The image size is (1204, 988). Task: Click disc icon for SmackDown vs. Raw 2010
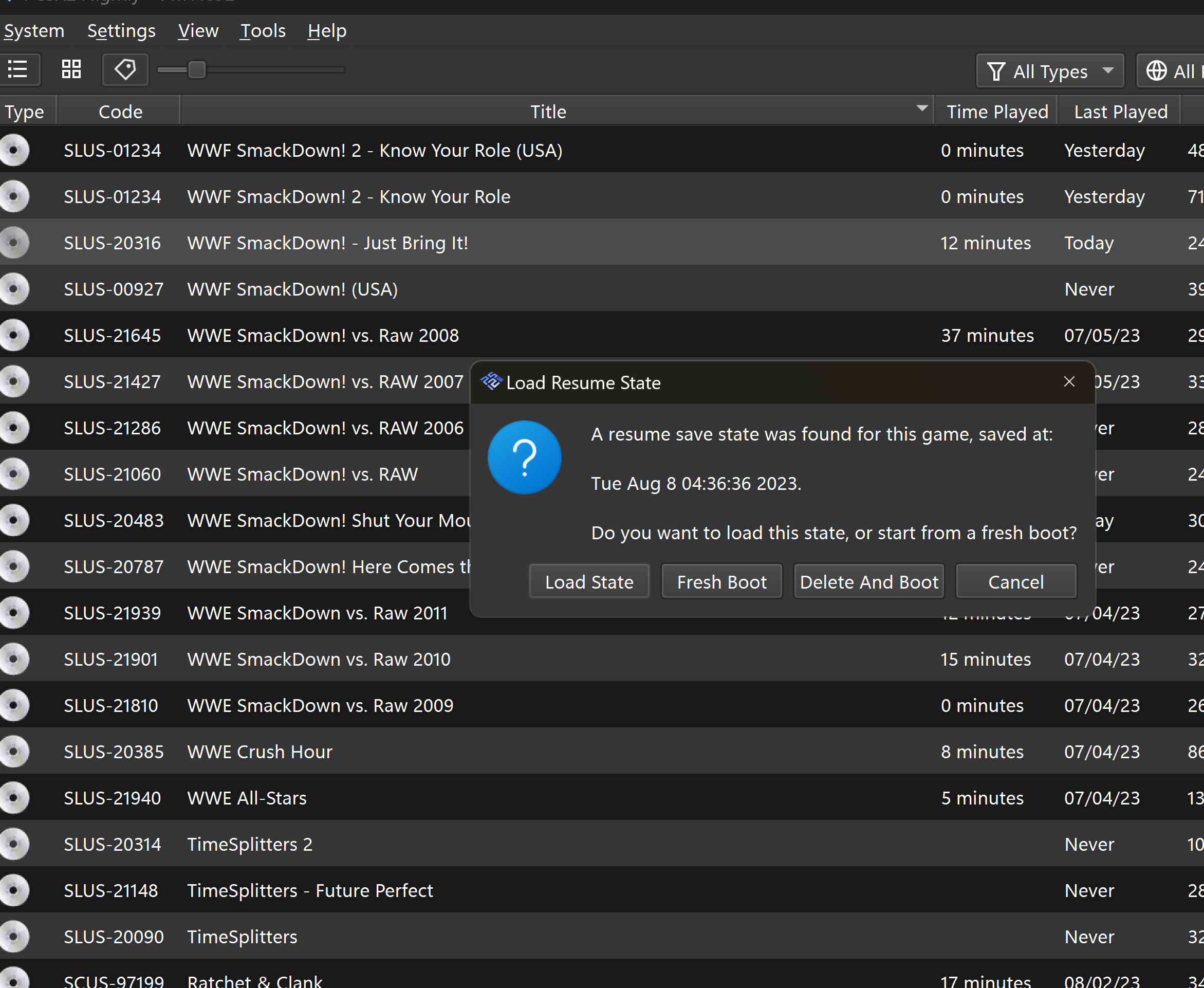14,659
